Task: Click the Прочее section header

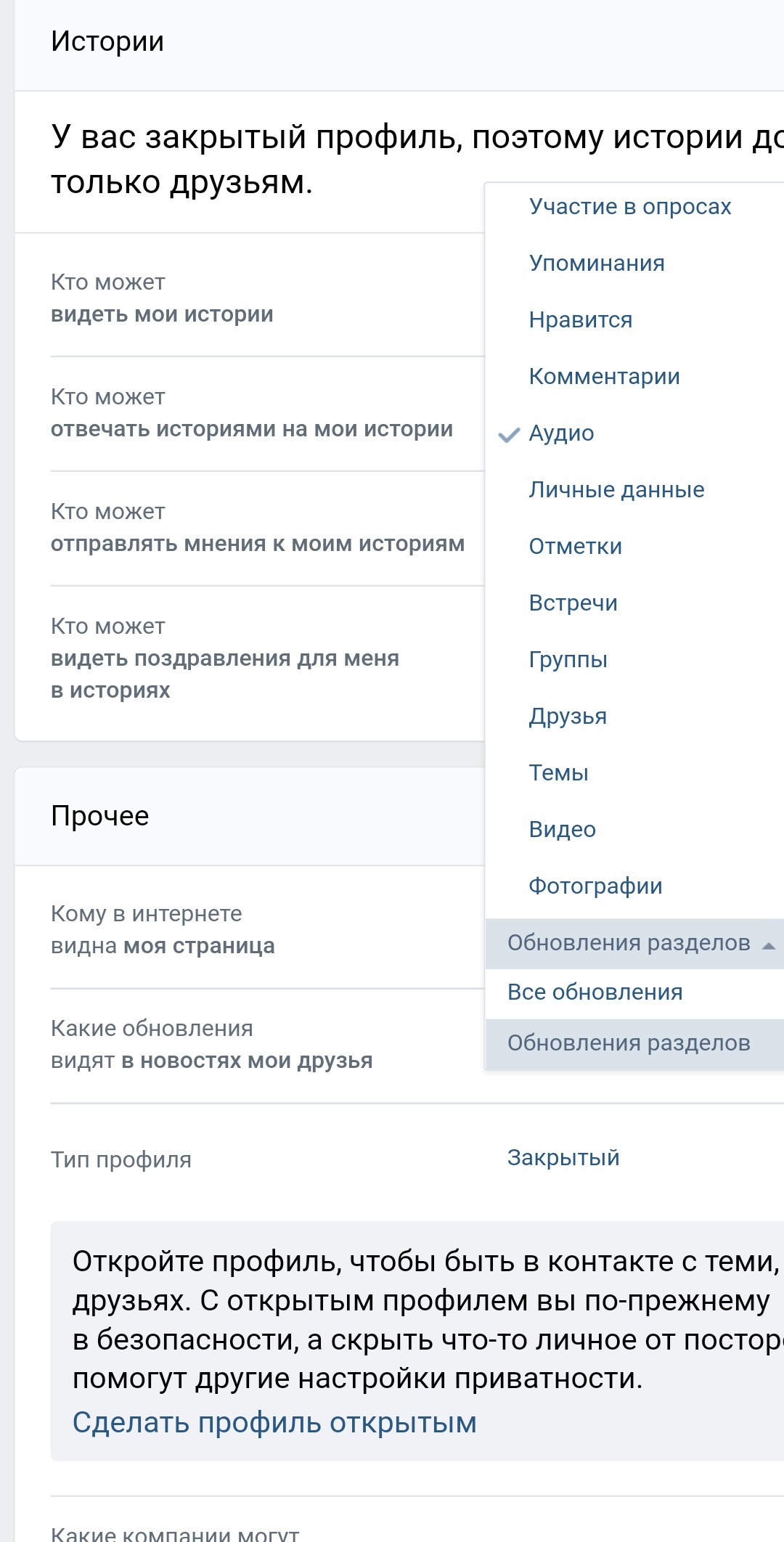Action: click(x=100, y=816)
